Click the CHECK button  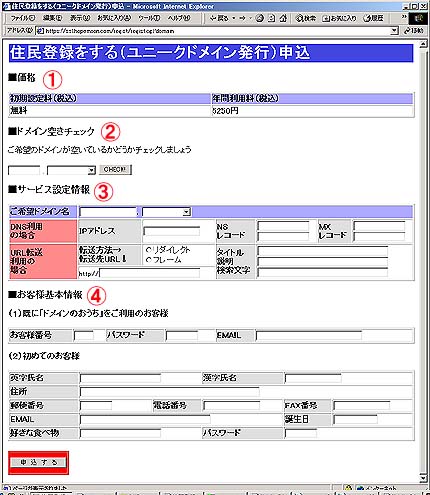tap(115, 170)
